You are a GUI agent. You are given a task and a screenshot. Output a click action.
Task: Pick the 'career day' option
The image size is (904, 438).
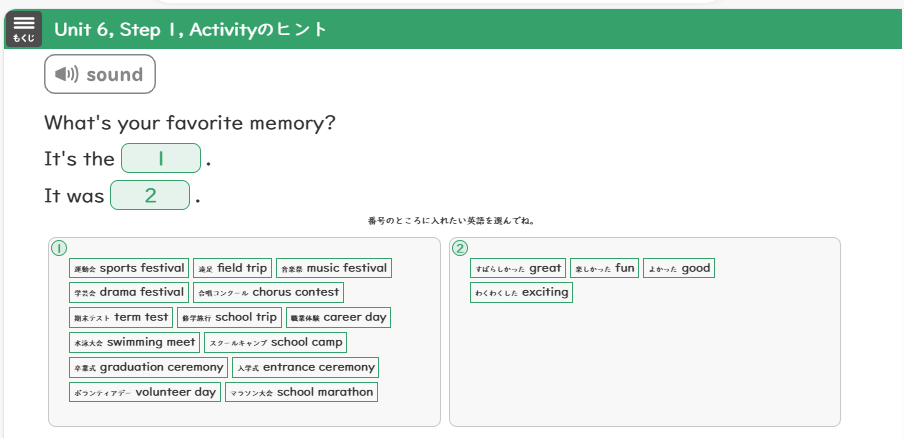tap(338, 317)
